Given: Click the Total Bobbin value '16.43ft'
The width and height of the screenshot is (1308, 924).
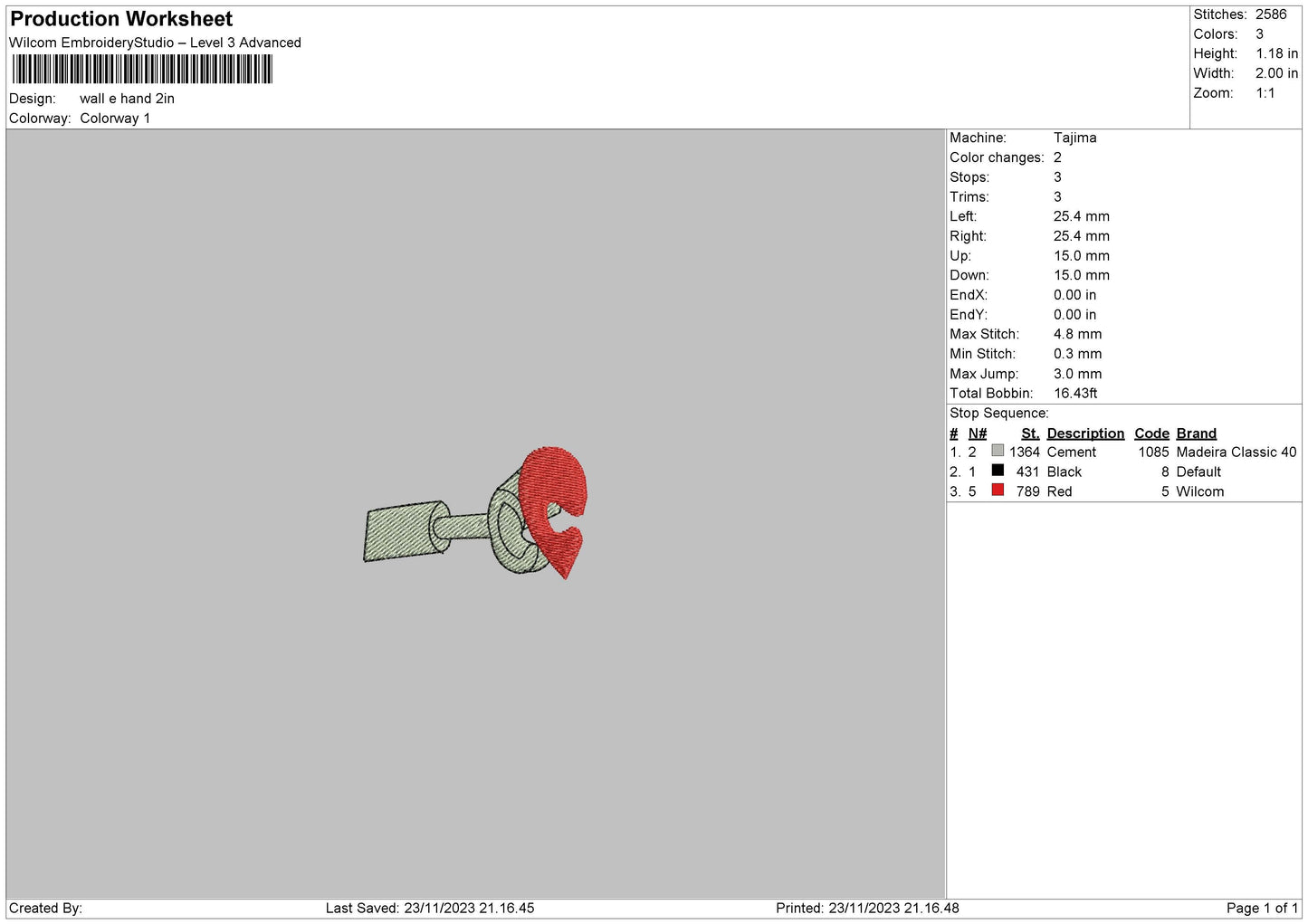Looking at the screenshot, I should point(1076,394).
